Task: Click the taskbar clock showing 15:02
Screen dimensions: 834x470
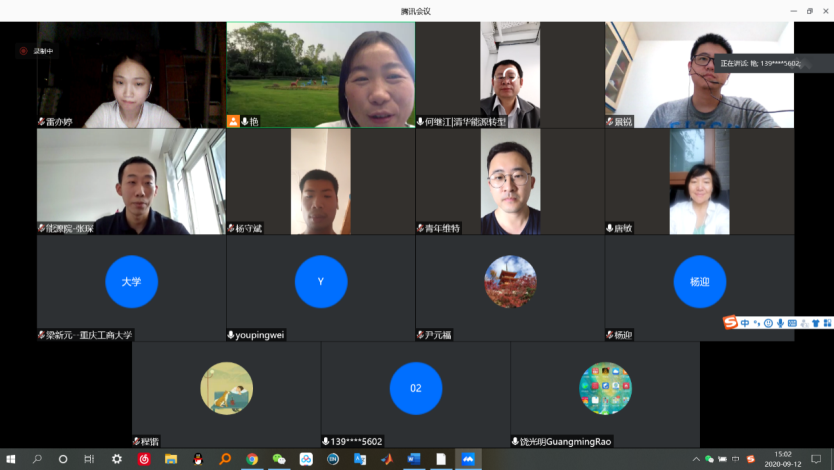Action: click(x=782, y=459)
